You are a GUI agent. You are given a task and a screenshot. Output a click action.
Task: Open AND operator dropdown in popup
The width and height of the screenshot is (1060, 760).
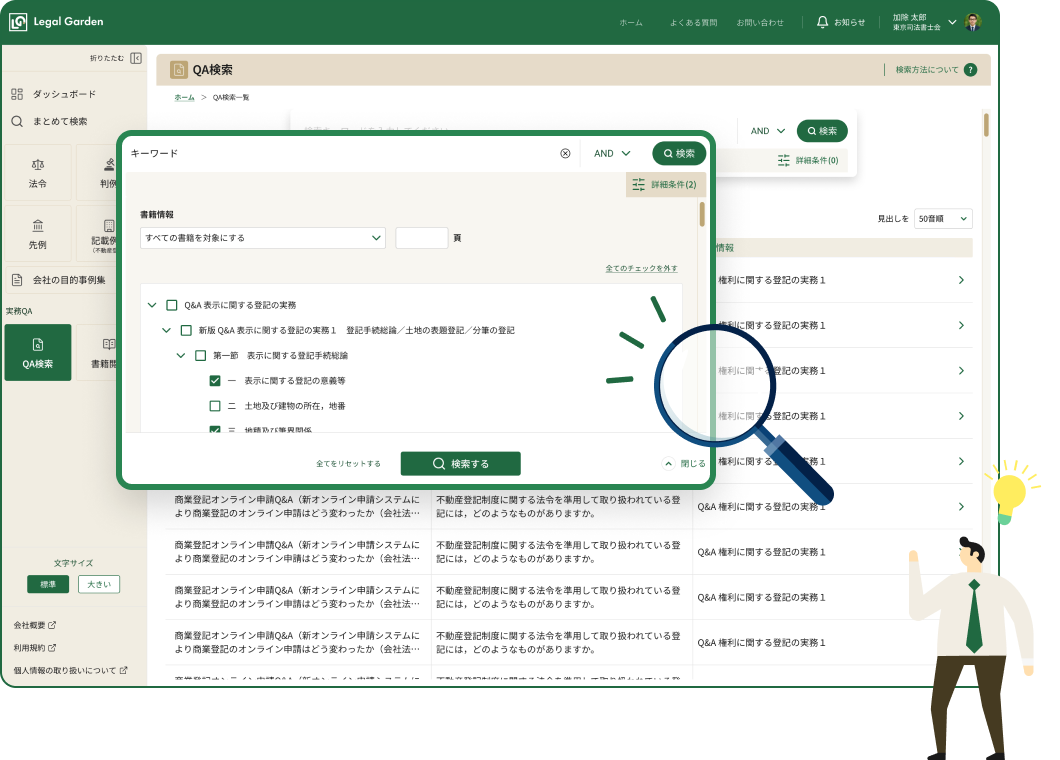612,153
